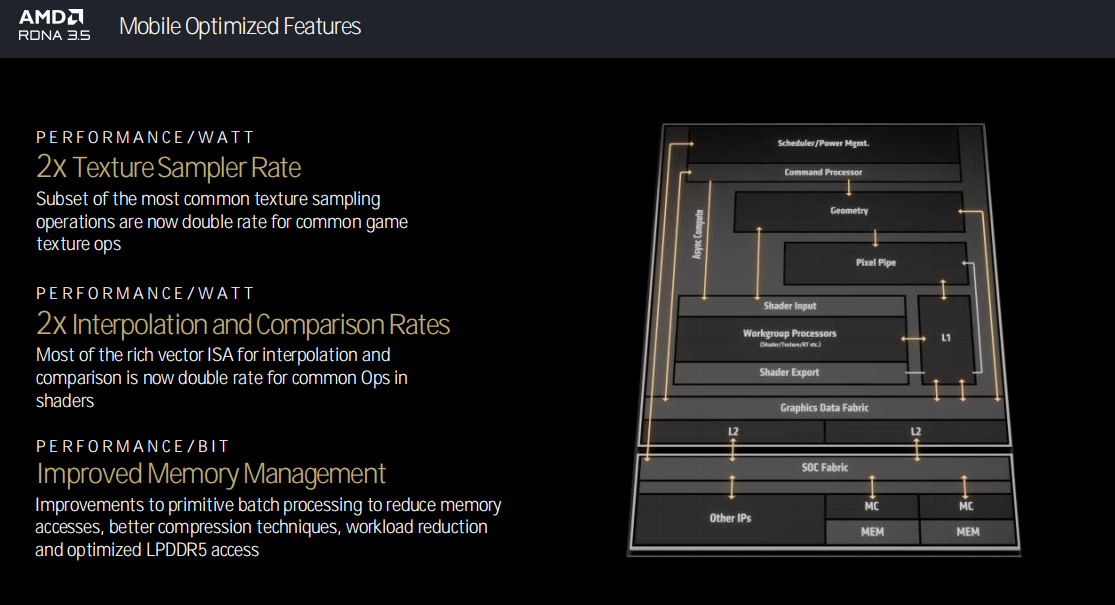
Task: Select the Pixel Pipe block
Action: tap(875, 262)
